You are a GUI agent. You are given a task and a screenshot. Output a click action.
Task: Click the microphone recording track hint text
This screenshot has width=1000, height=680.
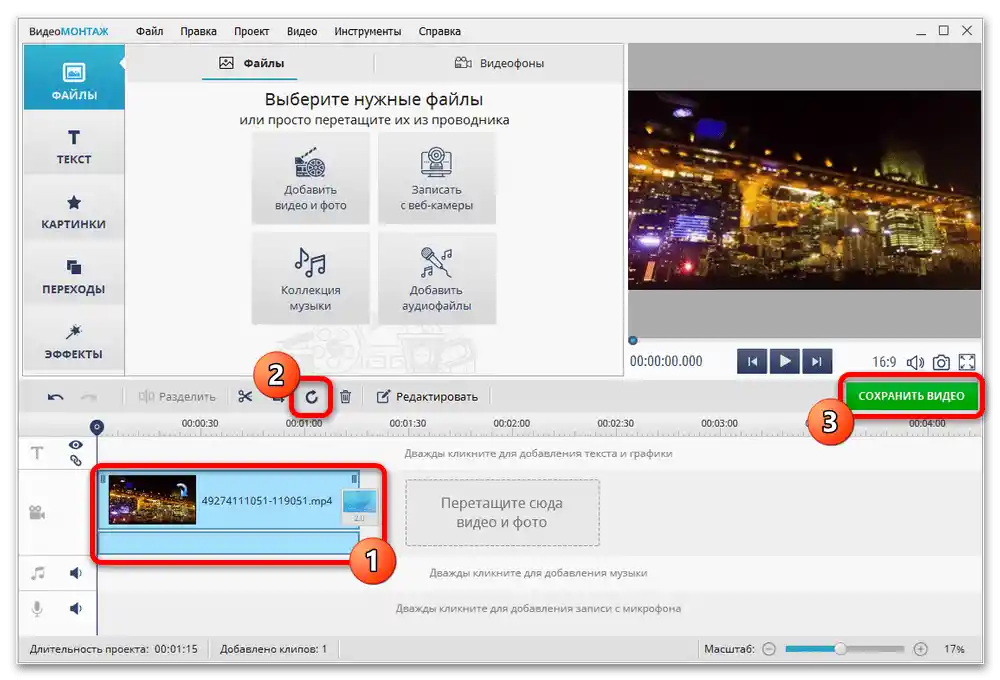tap(538, 609)
